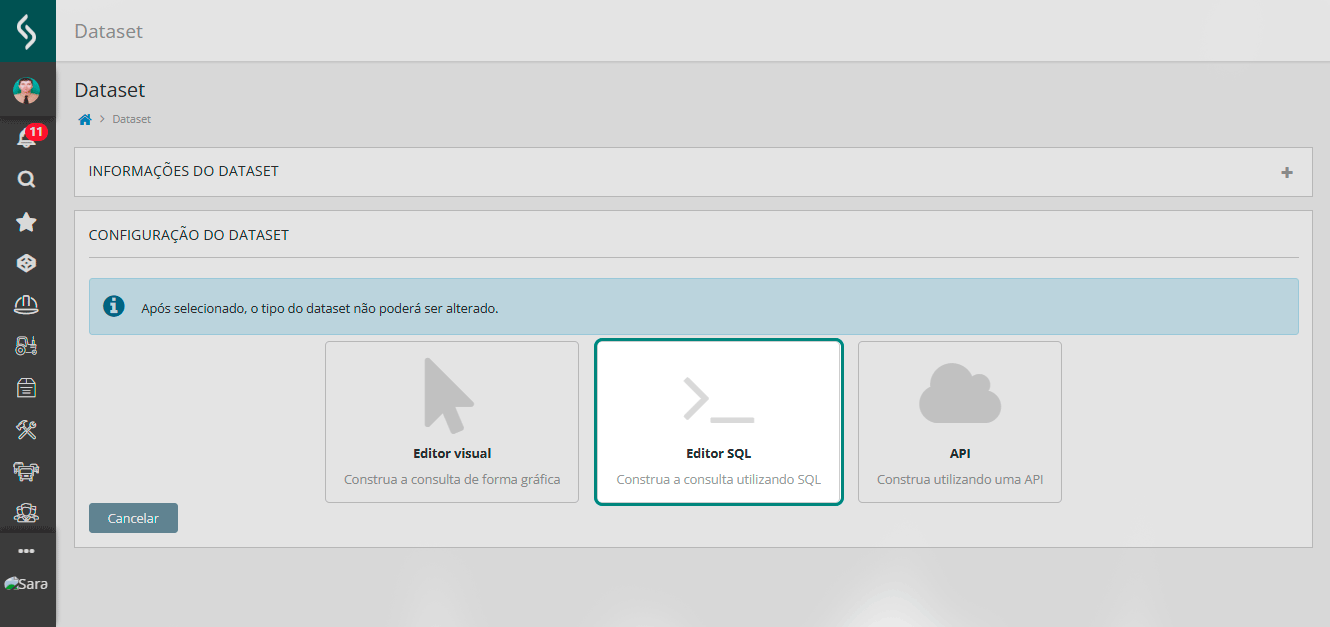Open the box inventory module in sidebar
The image size is (1330, 627).
(27, 388)
